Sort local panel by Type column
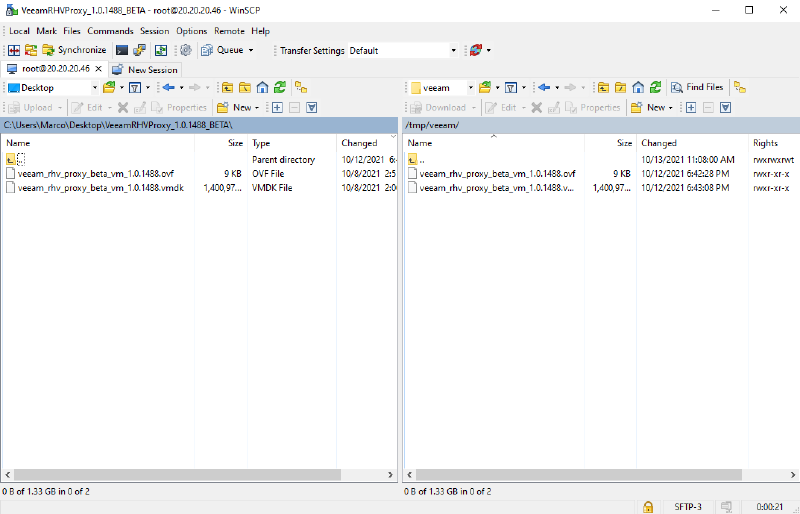 (x=292, y=143)
